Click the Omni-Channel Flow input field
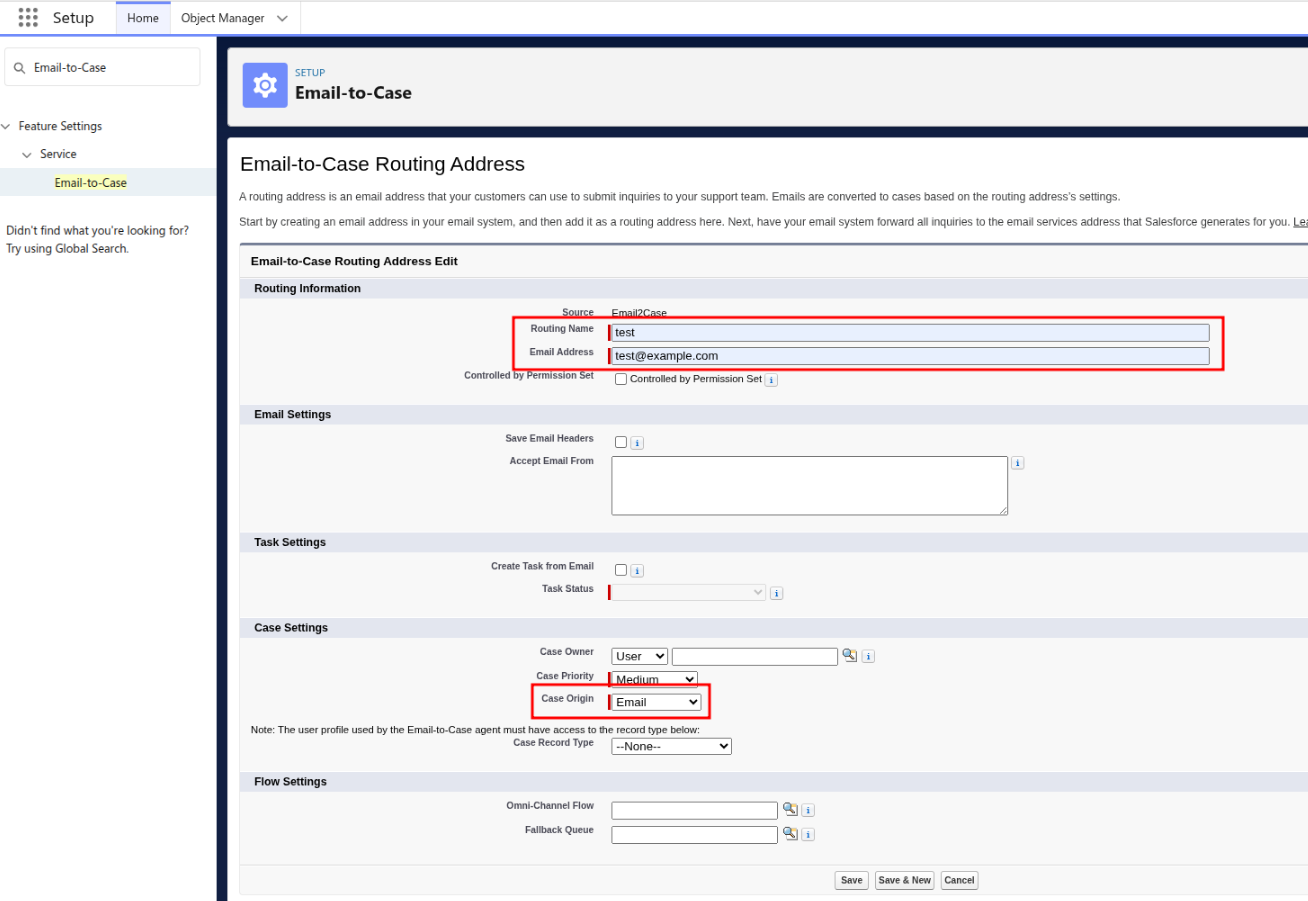The width and height of the screenshot is (1308, 901). pos(695,811)
